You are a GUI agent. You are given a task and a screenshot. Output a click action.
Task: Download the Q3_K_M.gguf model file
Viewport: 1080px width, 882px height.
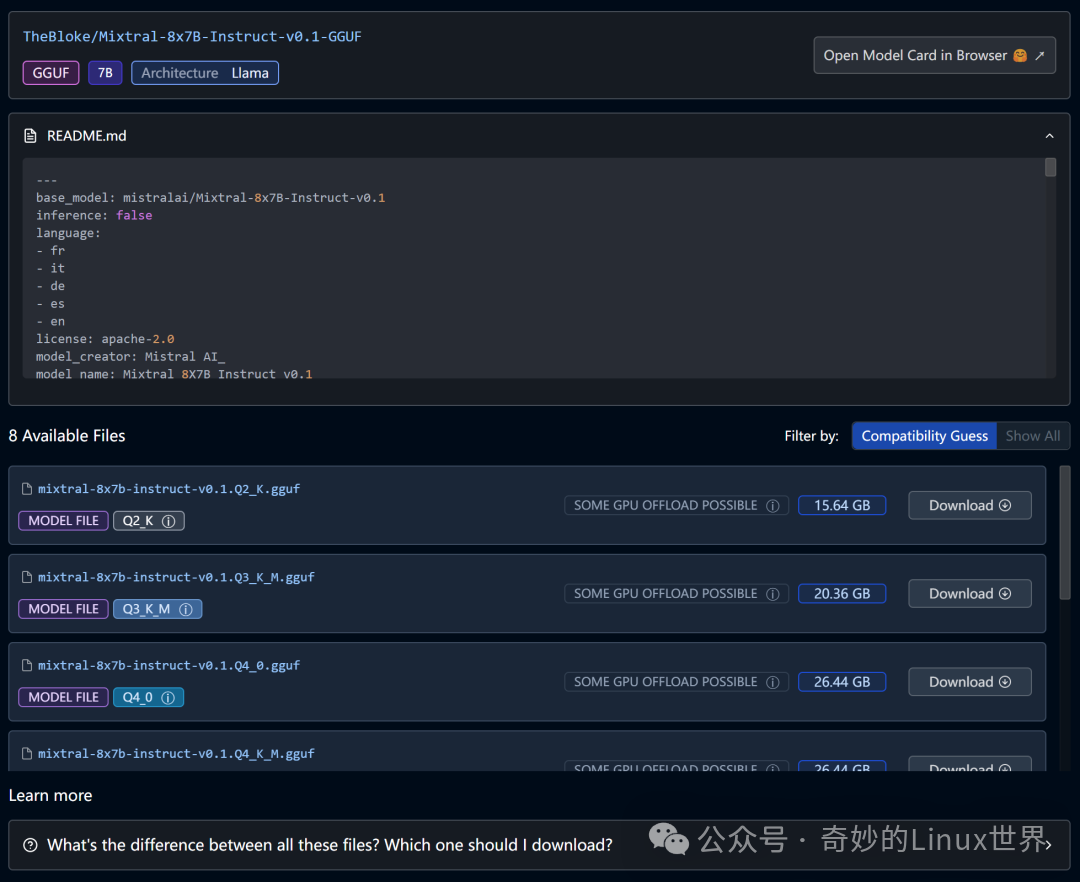click(969, 594)
